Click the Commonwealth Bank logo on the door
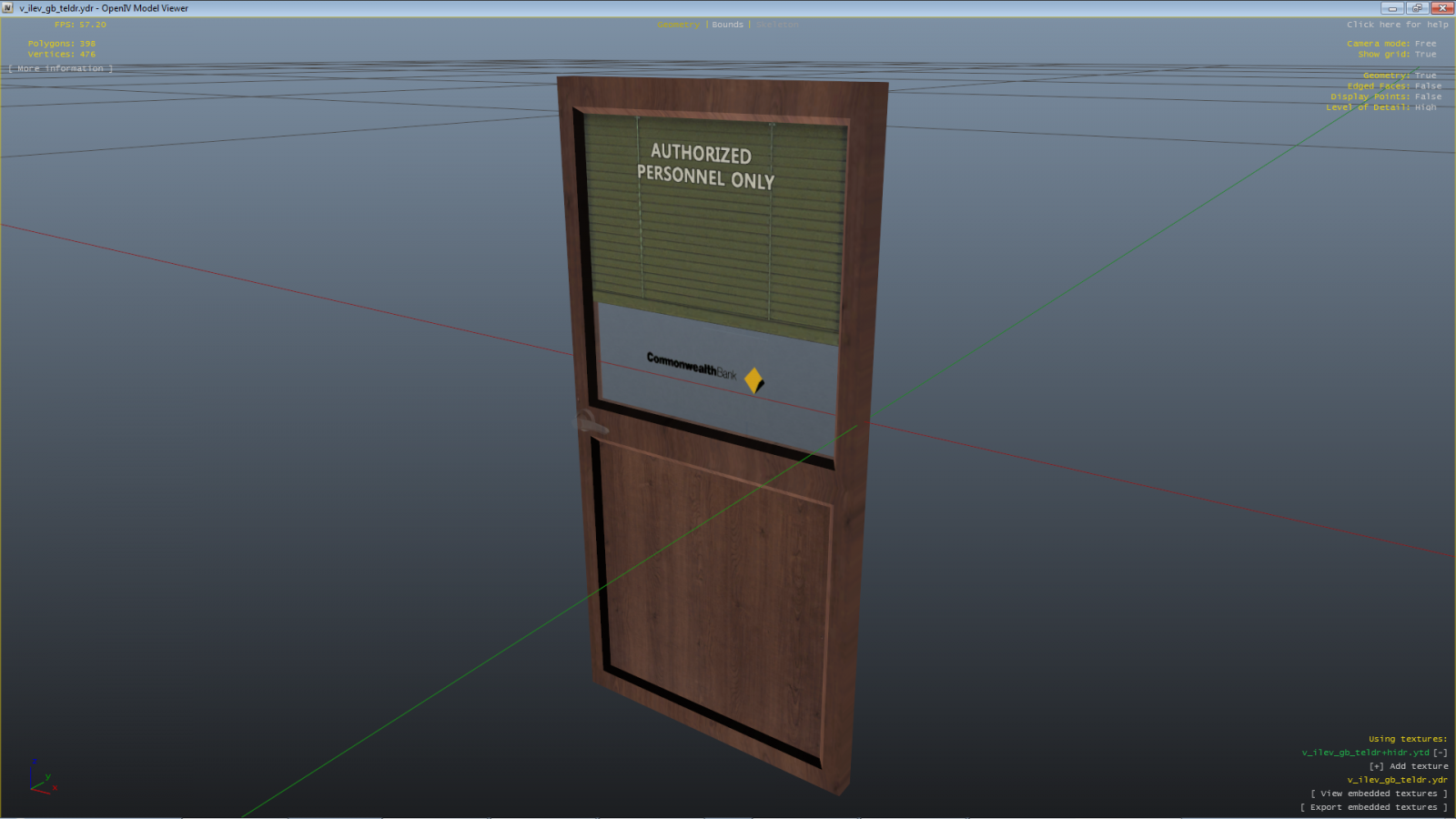 705,369
